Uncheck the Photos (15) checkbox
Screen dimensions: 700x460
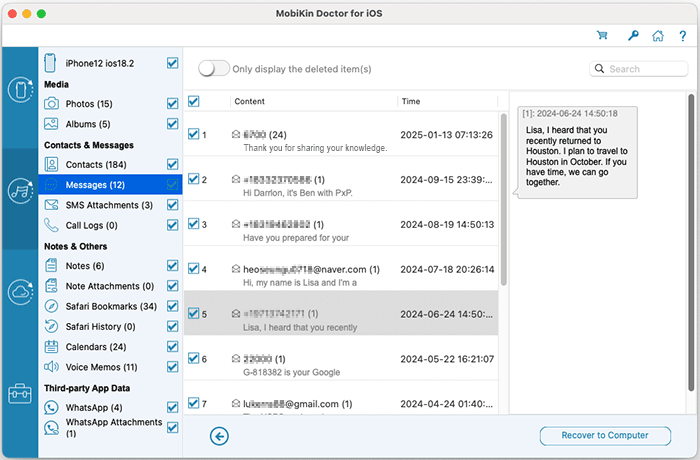(172, 104)
